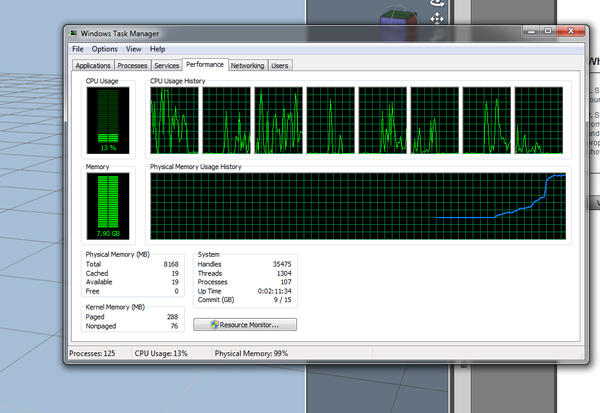Switch to the Users tab
Image resolution: width=600 pixels, height=413 pixels.
click(x=280, y=65)
